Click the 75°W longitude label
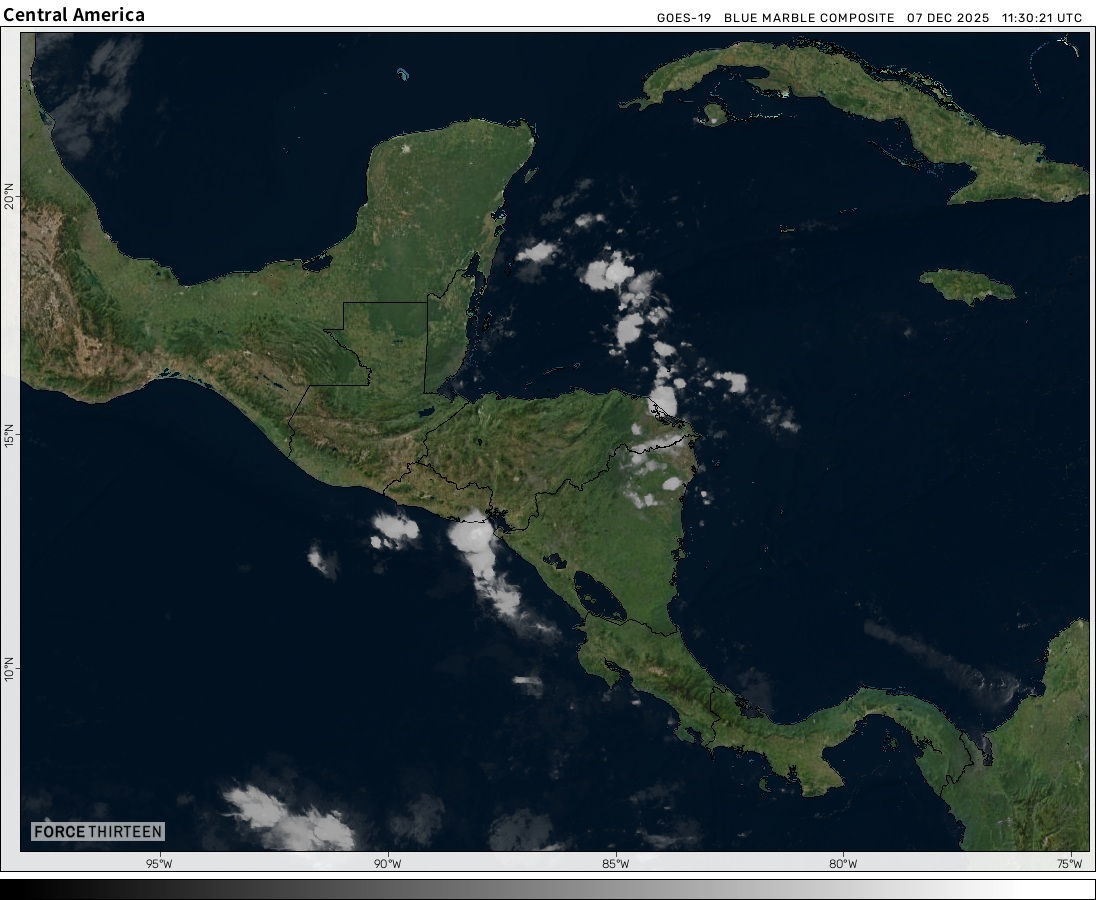The height and width of the screenshot is (900, 1096). [1071, 864]
